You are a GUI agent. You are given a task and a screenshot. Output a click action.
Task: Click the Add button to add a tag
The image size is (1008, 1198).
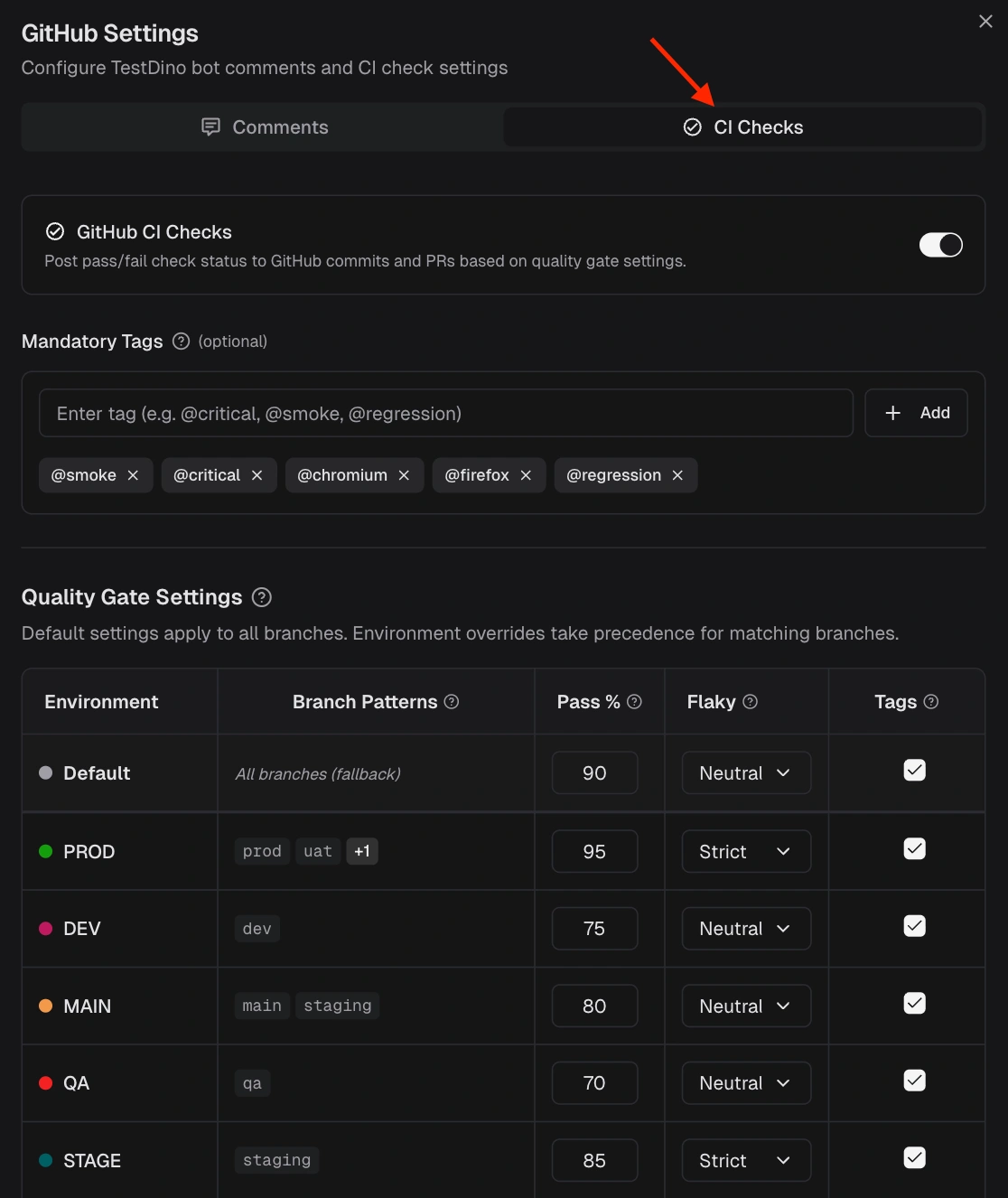pyautogui.click(x=916, y=413)
